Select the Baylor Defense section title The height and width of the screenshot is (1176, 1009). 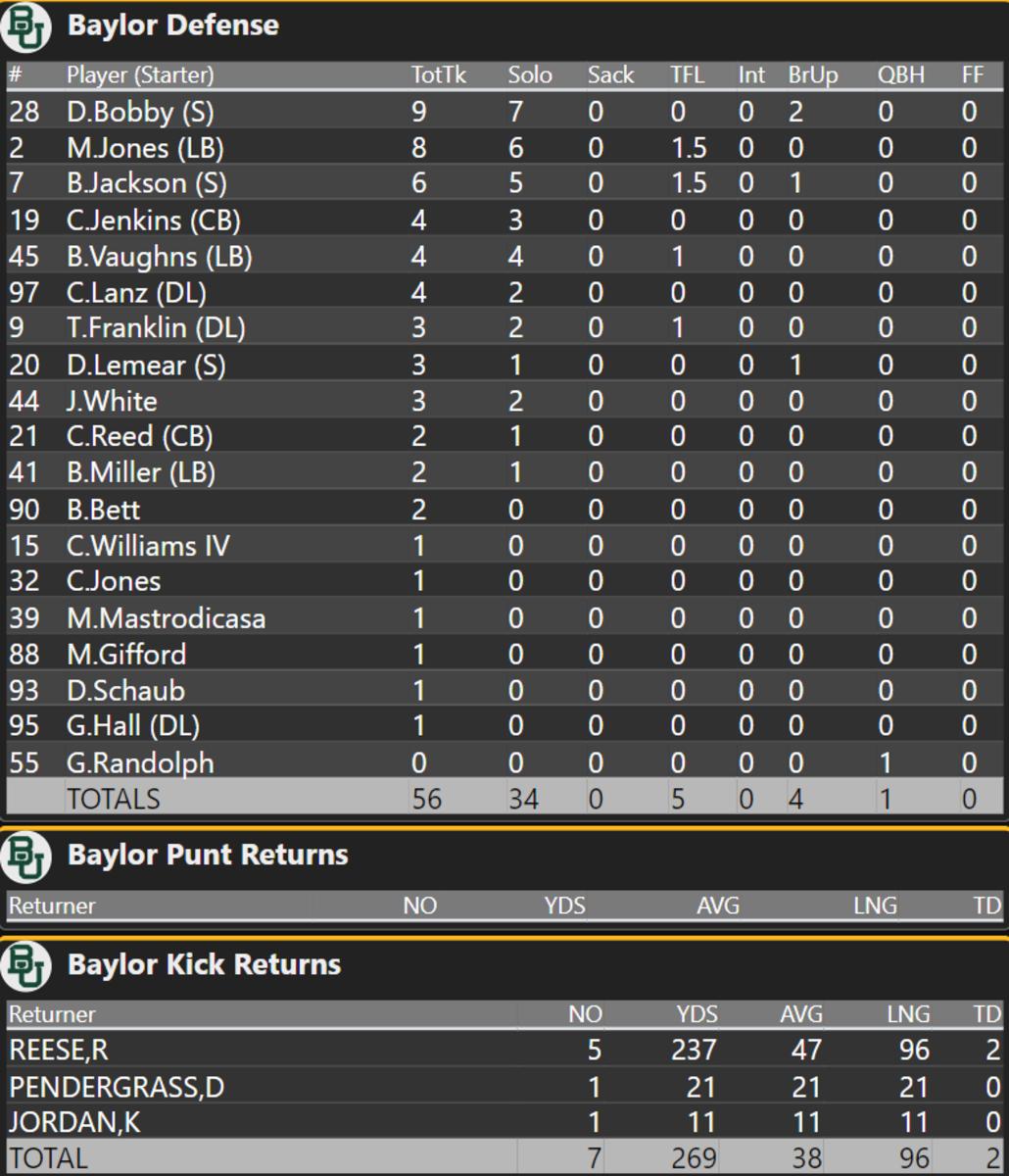coord(172,25)
